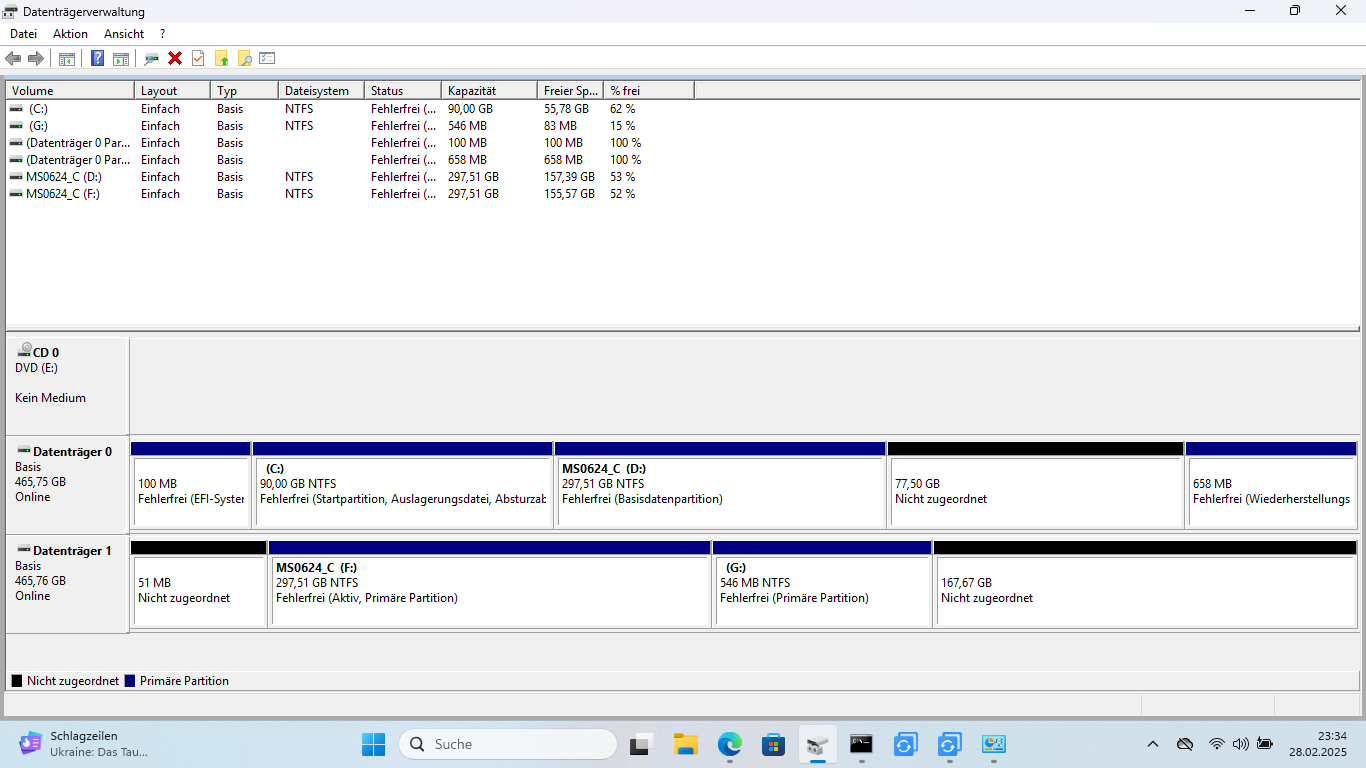
Task: Click the 15 % free value
Action: point(622,125)
